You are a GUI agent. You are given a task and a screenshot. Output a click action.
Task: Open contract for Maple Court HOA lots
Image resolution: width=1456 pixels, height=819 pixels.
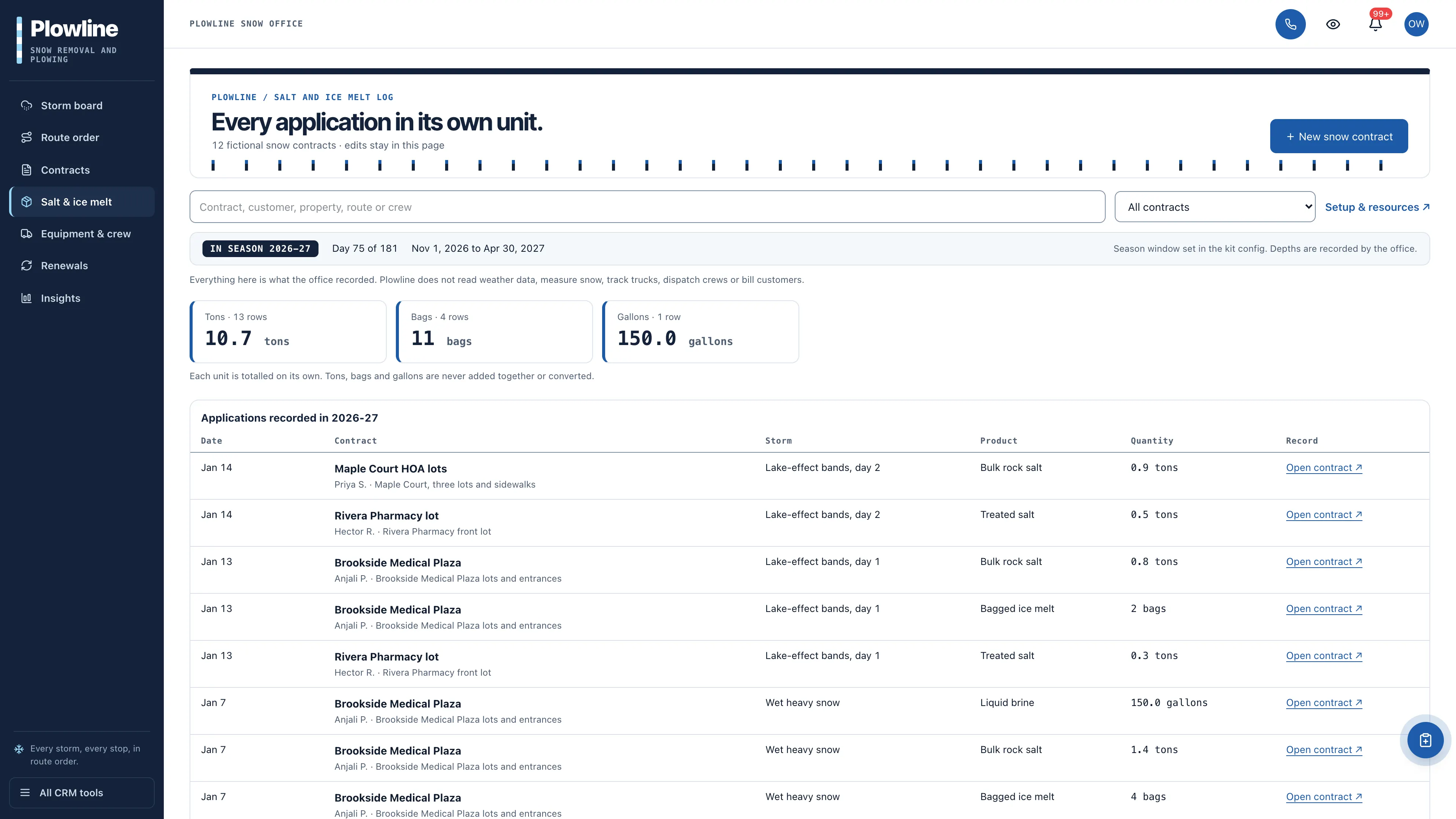(1324, 468)
